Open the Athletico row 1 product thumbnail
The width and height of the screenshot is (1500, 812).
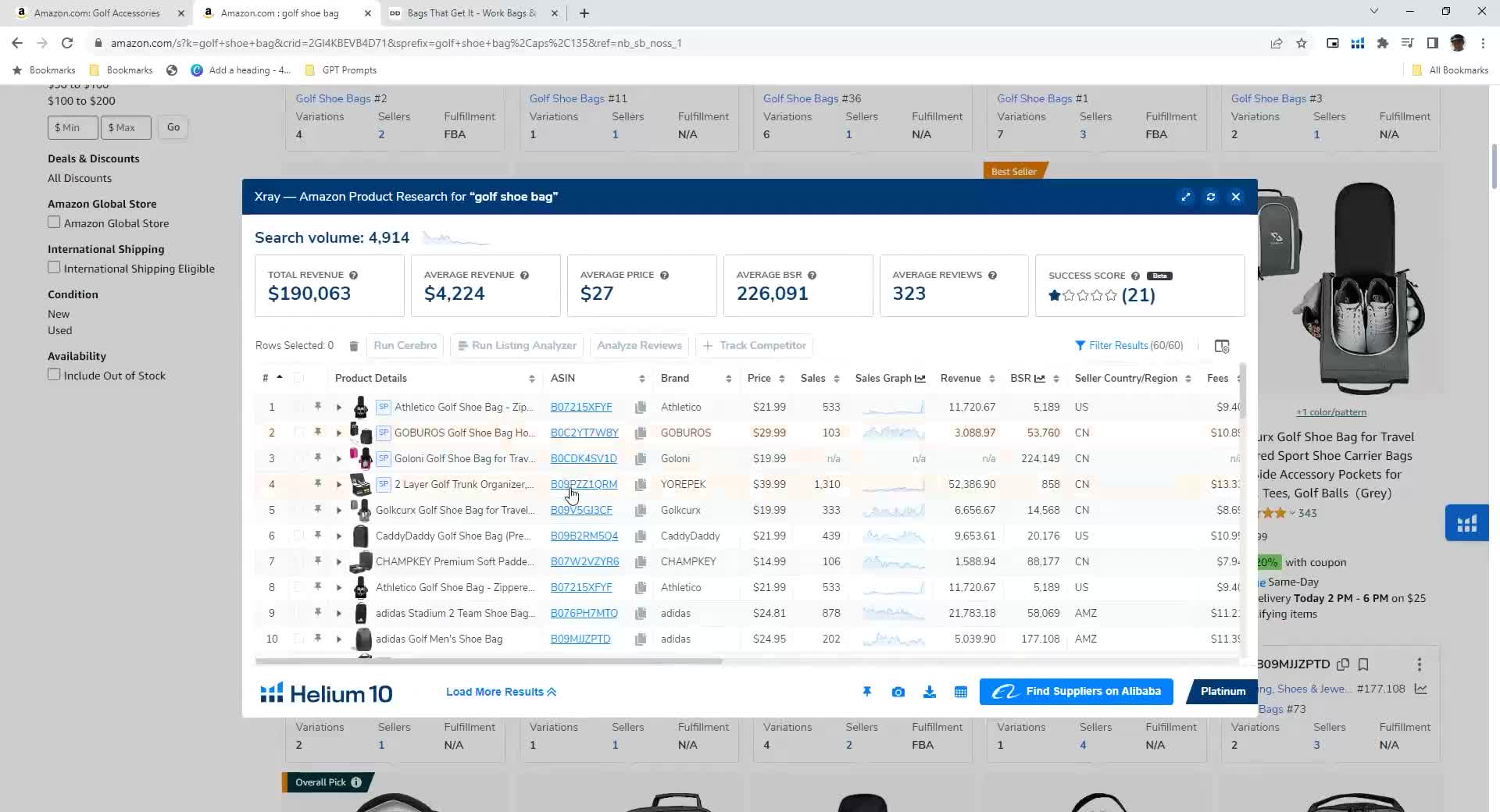(x=361, y=407)
